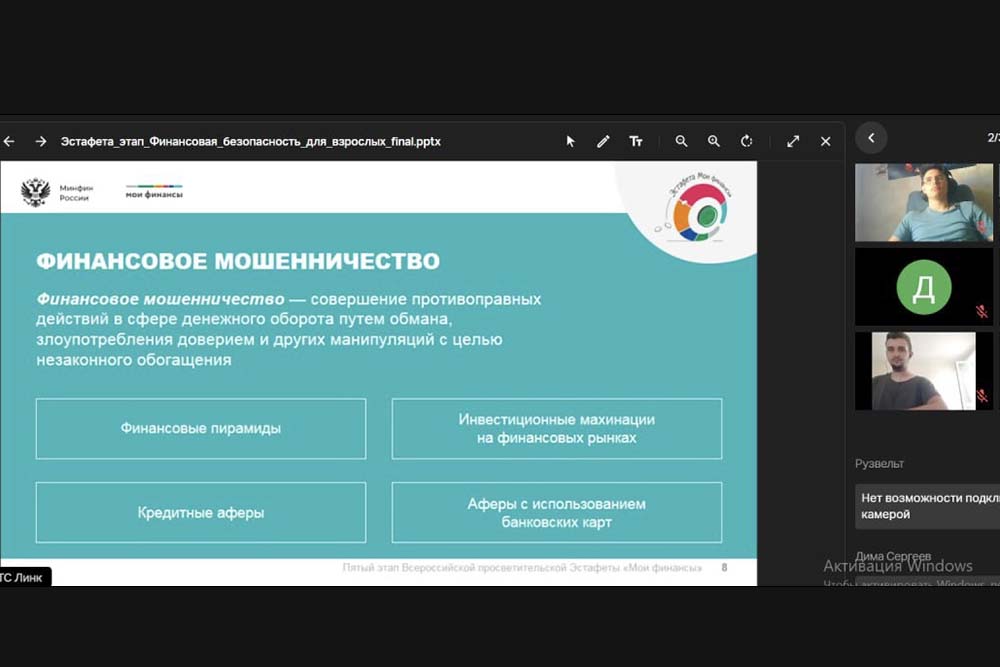1000x667 pixels.
Task: Click the presentation file name title
Action: 250,142
